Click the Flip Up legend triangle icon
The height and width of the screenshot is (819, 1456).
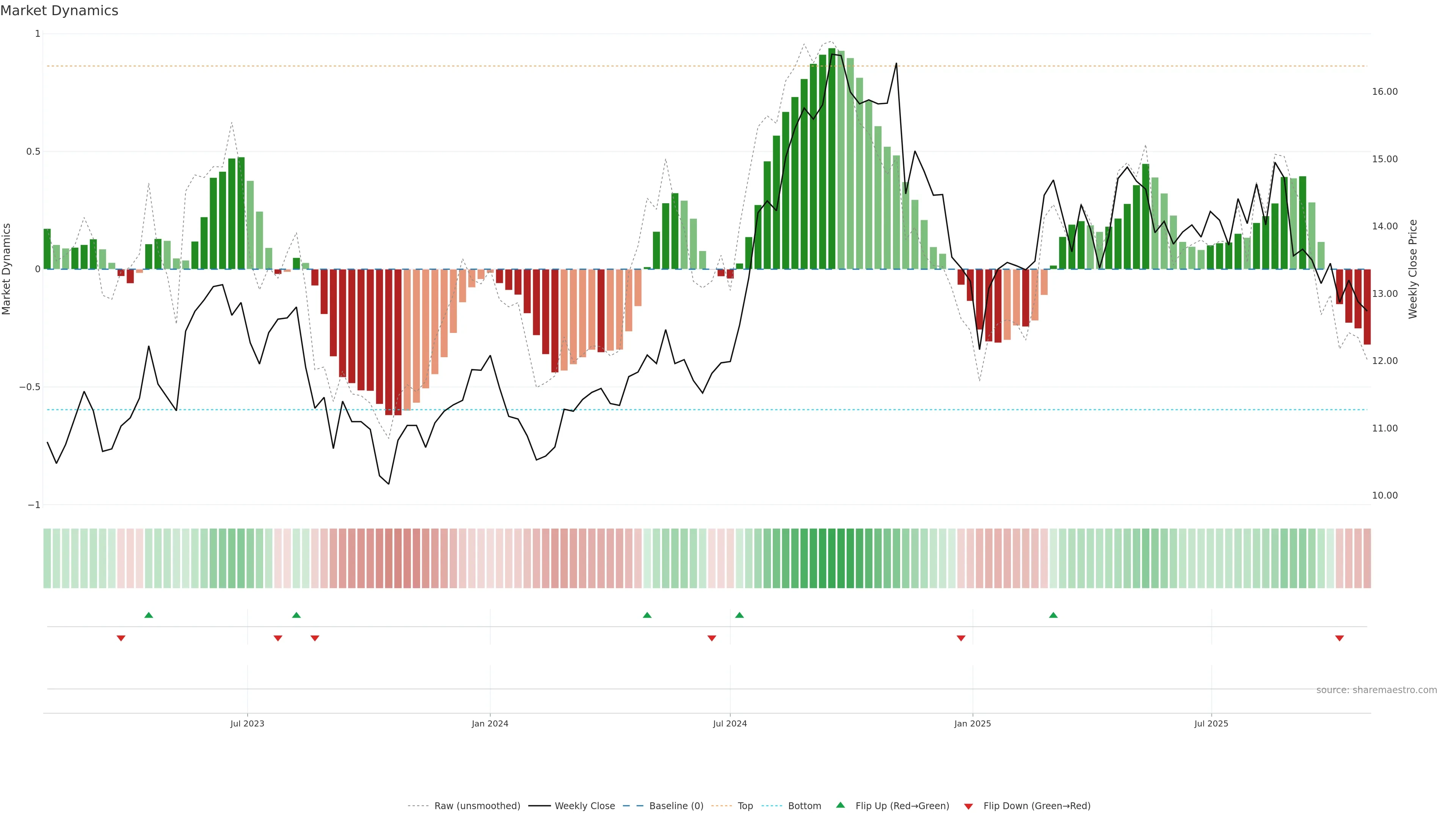coord(841,805)
